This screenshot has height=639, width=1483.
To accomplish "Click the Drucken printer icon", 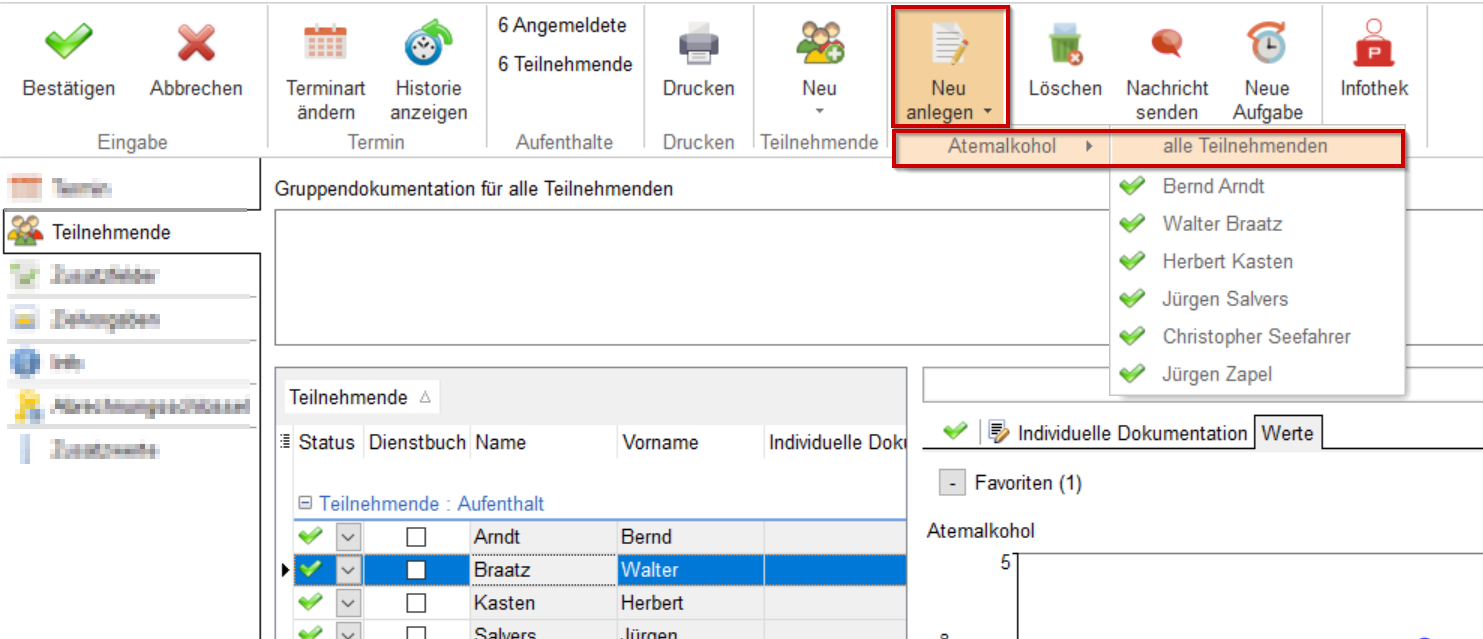I will pos(698,43).
